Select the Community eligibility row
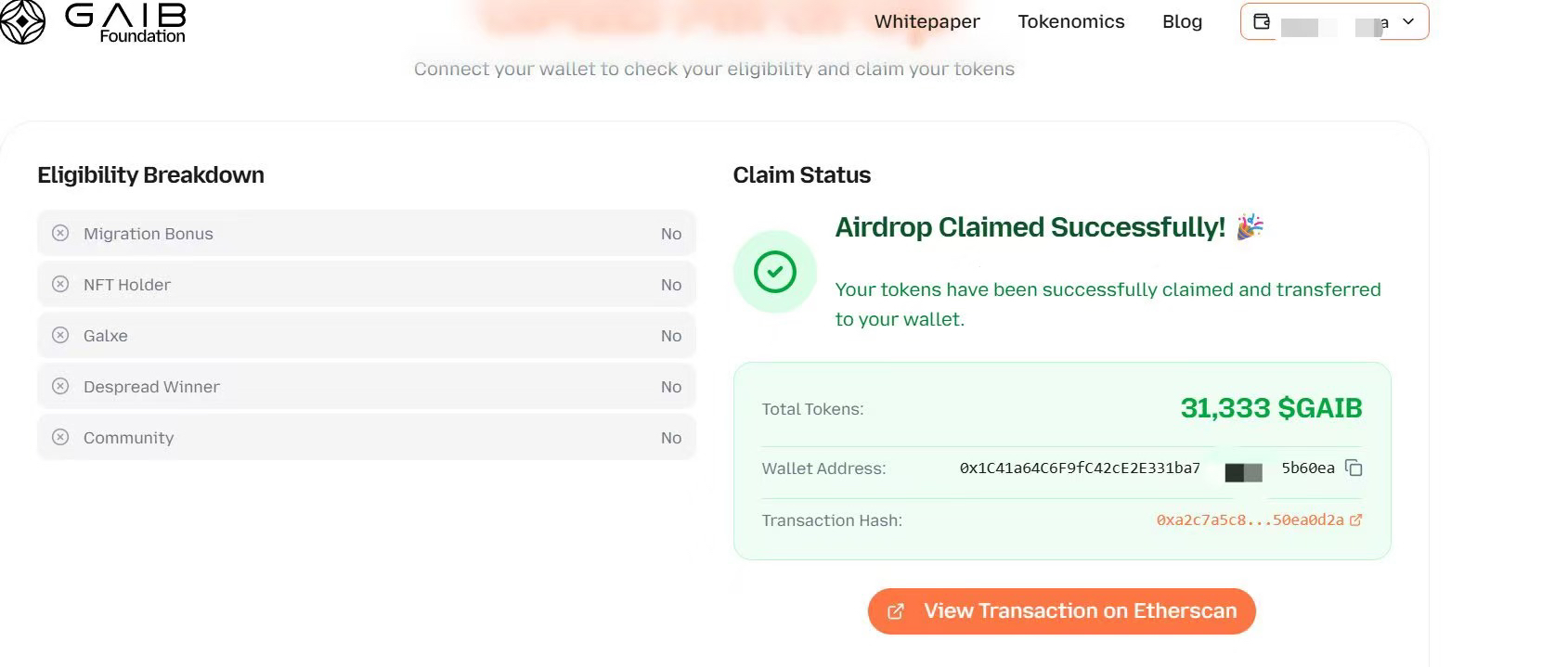Viewport: 1568px width, 667px height. click(367, 438)
